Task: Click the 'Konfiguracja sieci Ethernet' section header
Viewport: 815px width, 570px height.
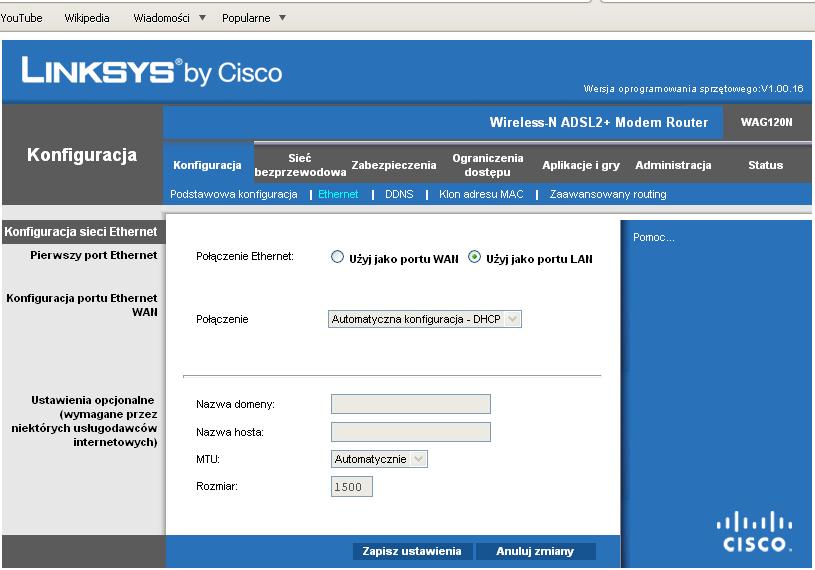Action: 81,232
